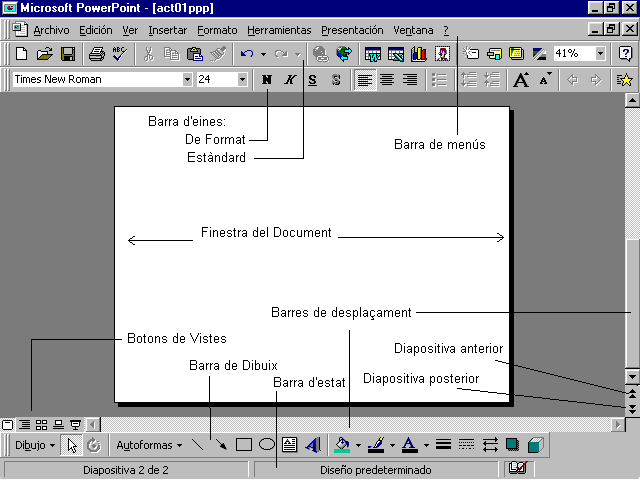
Task: Select the Rectangle drawing tool
Action: [243, 445]
